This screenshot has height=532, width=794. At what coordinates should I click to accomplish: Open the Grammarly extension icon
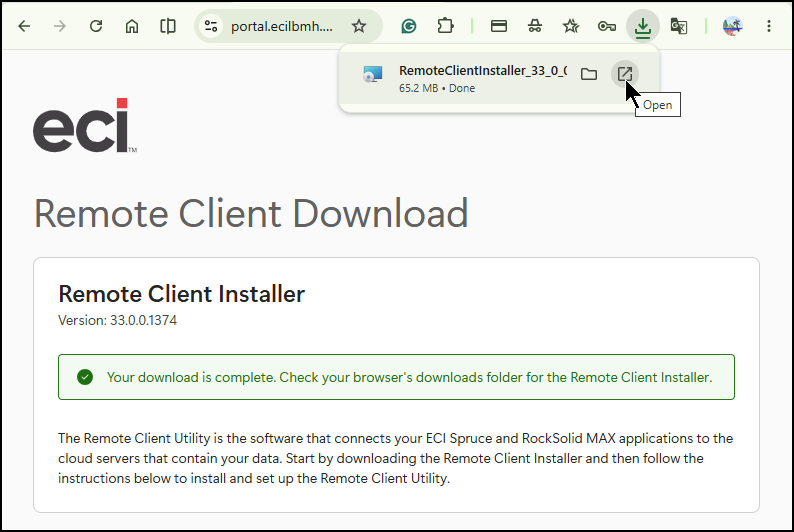coord(409,26)
